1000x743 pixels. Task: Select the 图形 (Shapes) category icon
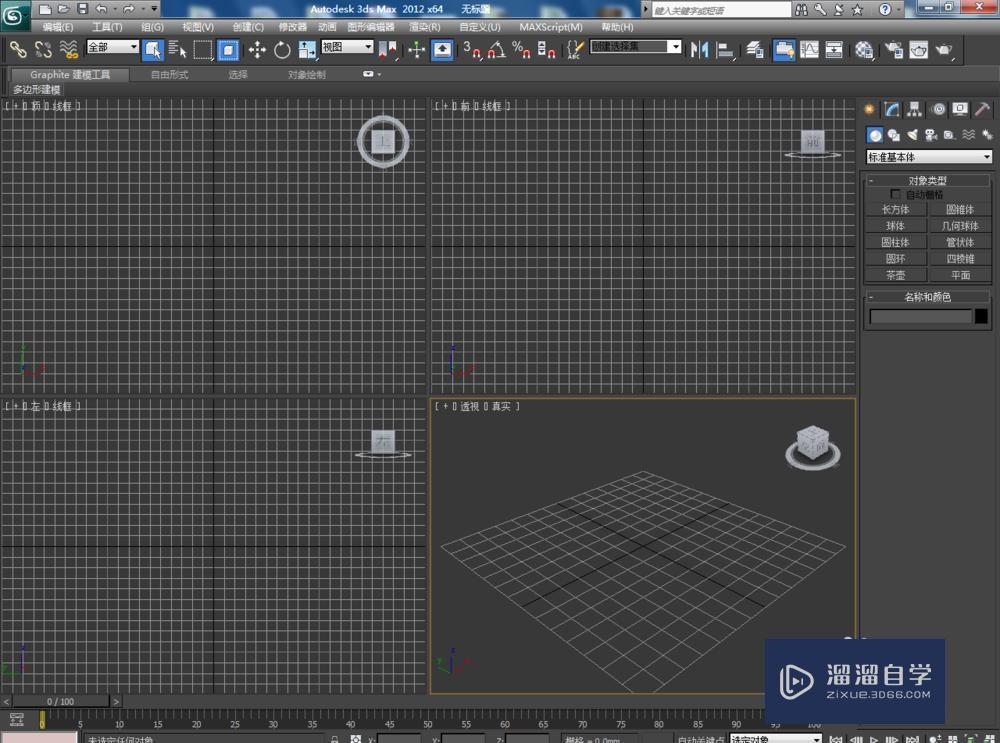(x=894, y=135)
